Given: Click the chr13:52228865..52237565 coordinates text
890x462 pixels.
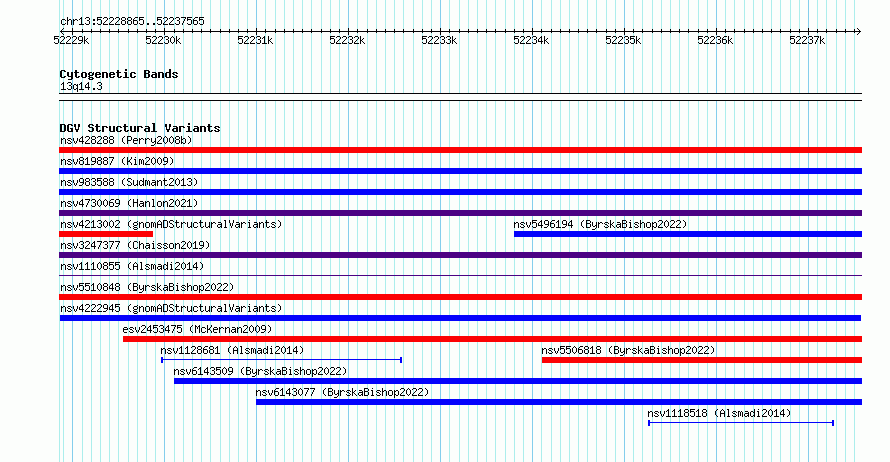Looking at the screenshot, I should [x=132, y=21].
